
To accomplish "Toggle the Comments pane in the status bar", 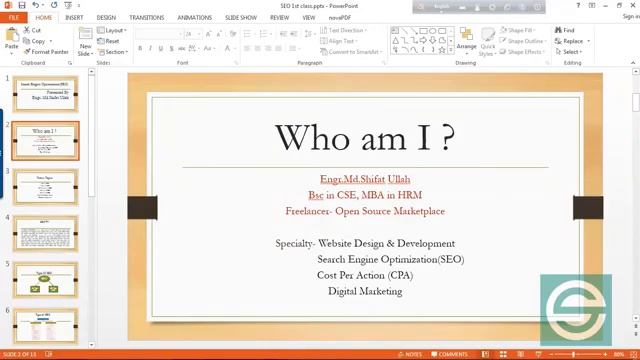I will (x=449, y=354).
